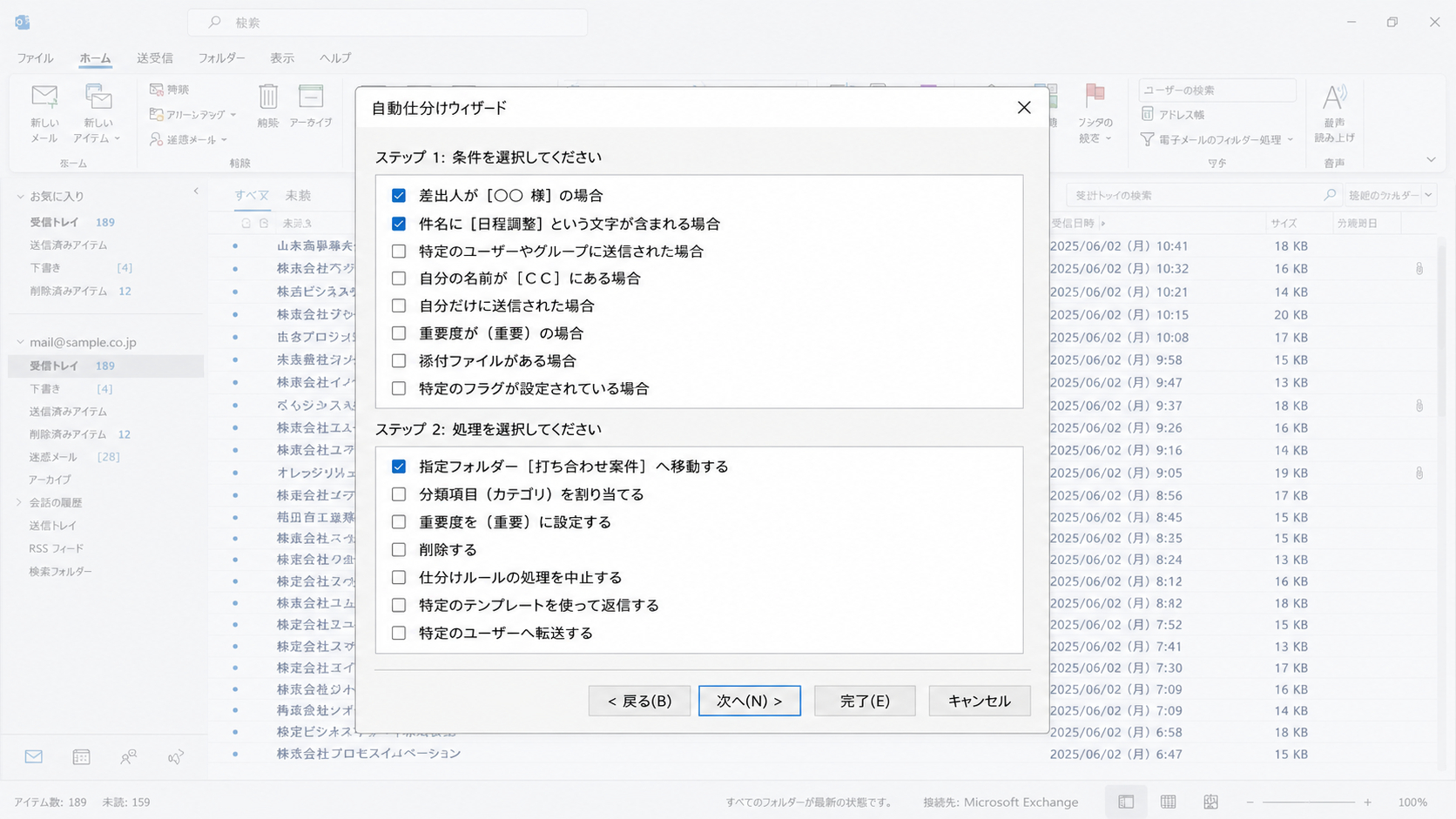Open the Calendar icon in bottom navigation
The image size is (1456, 819).
81,756
